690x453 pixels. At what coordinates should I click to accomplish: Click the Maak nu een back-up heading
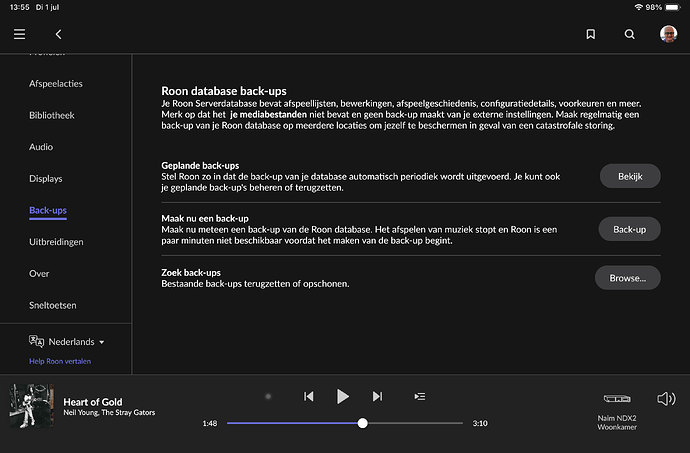[x=205, y=218]
